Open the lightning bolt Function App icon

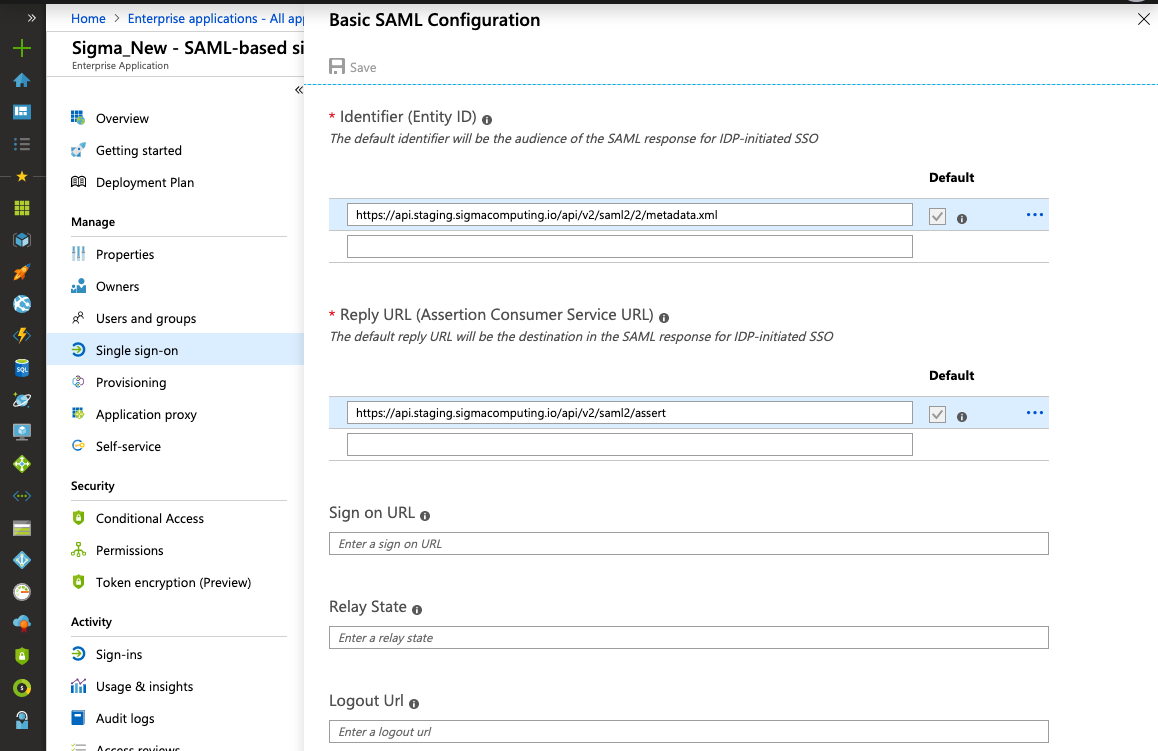point(22,336)
